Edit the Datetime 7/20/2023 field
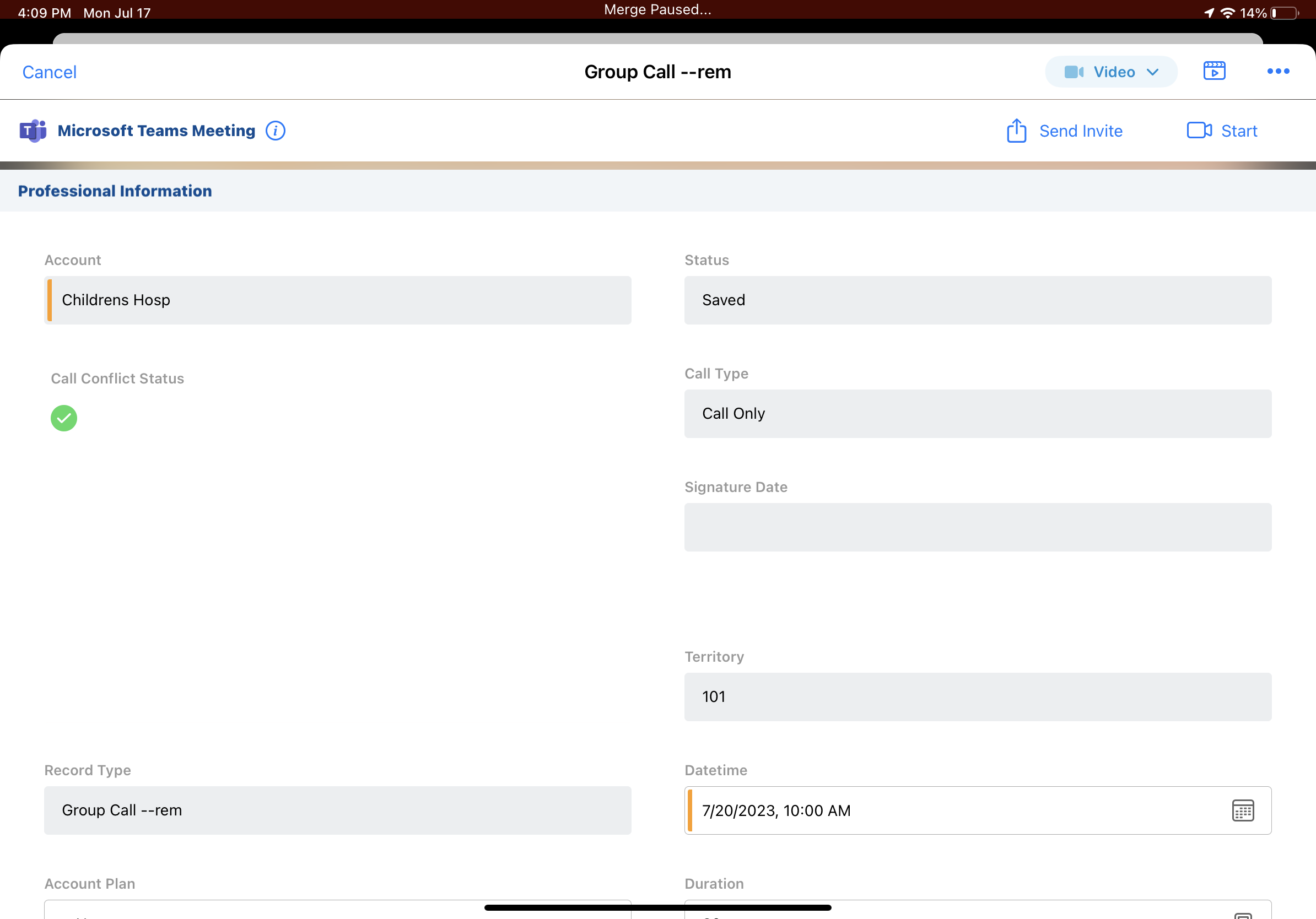 pyautogui.click(x=952, y=810)
